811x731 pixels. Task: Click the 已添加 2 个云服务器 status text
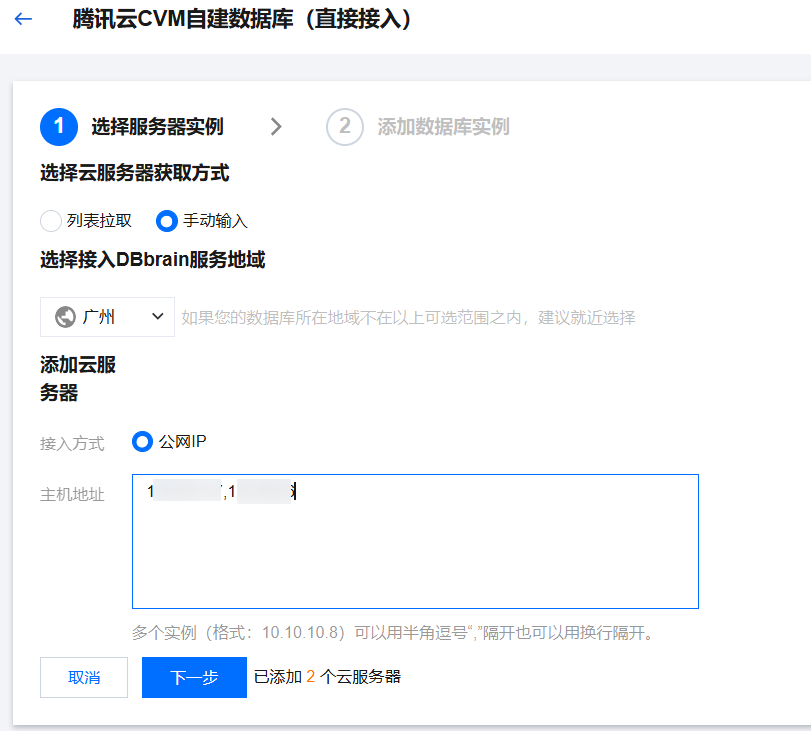point(327,677)
